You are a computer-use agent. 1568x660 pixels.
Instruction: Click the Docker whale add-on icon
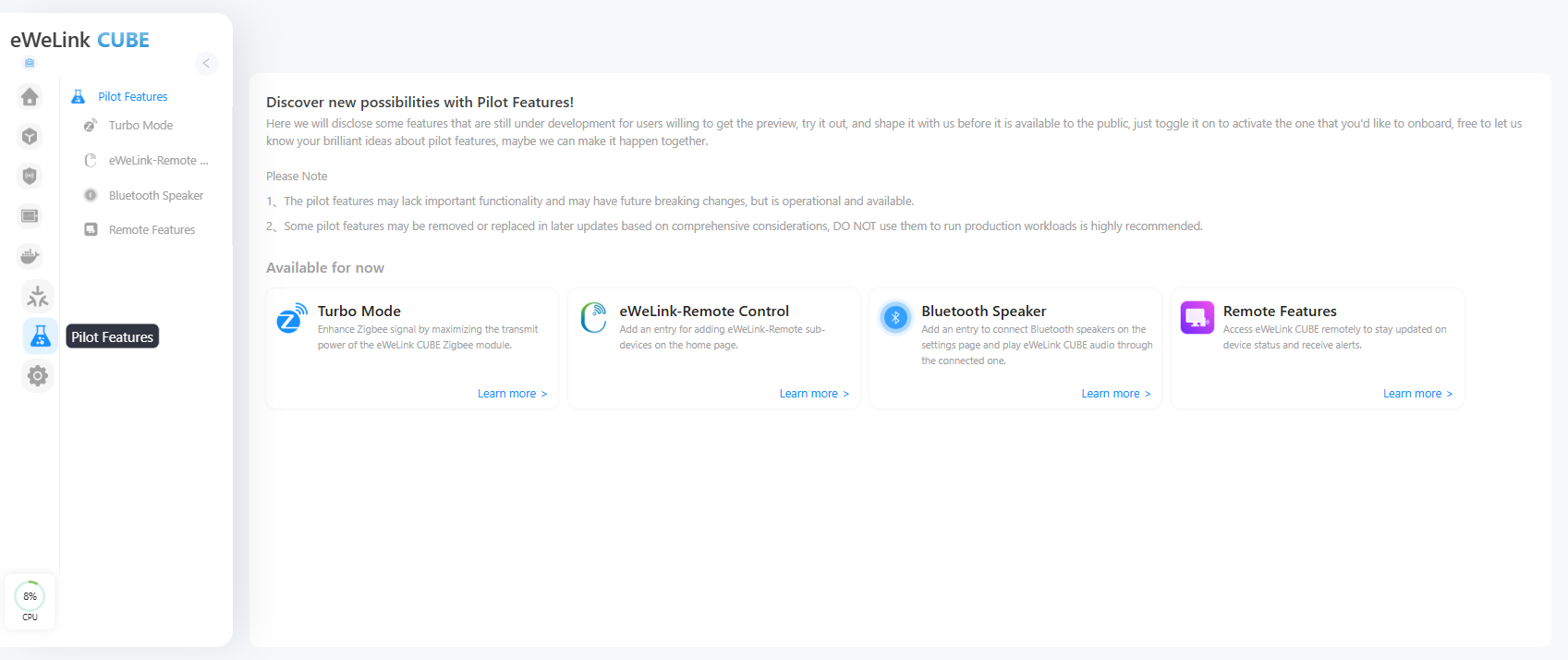coord(30,256)
